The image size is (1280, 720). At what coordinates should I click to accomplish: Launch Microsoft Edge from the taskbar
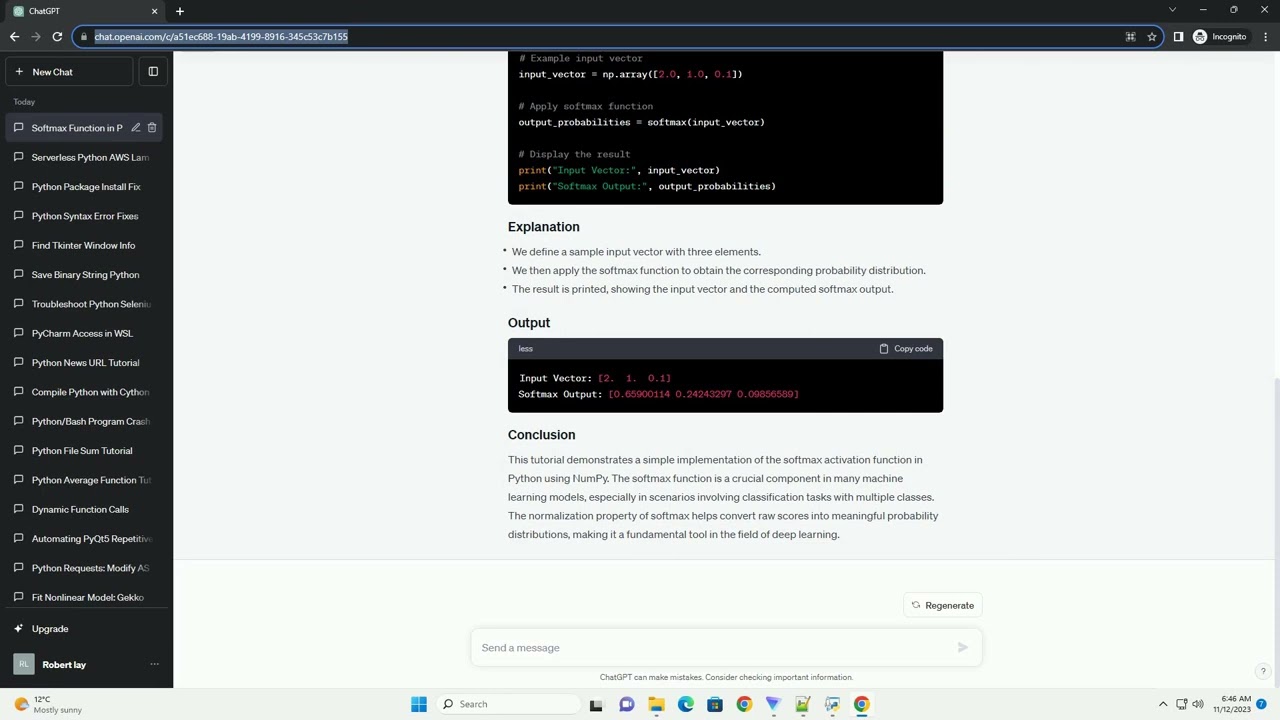click(x=686, y=704)
